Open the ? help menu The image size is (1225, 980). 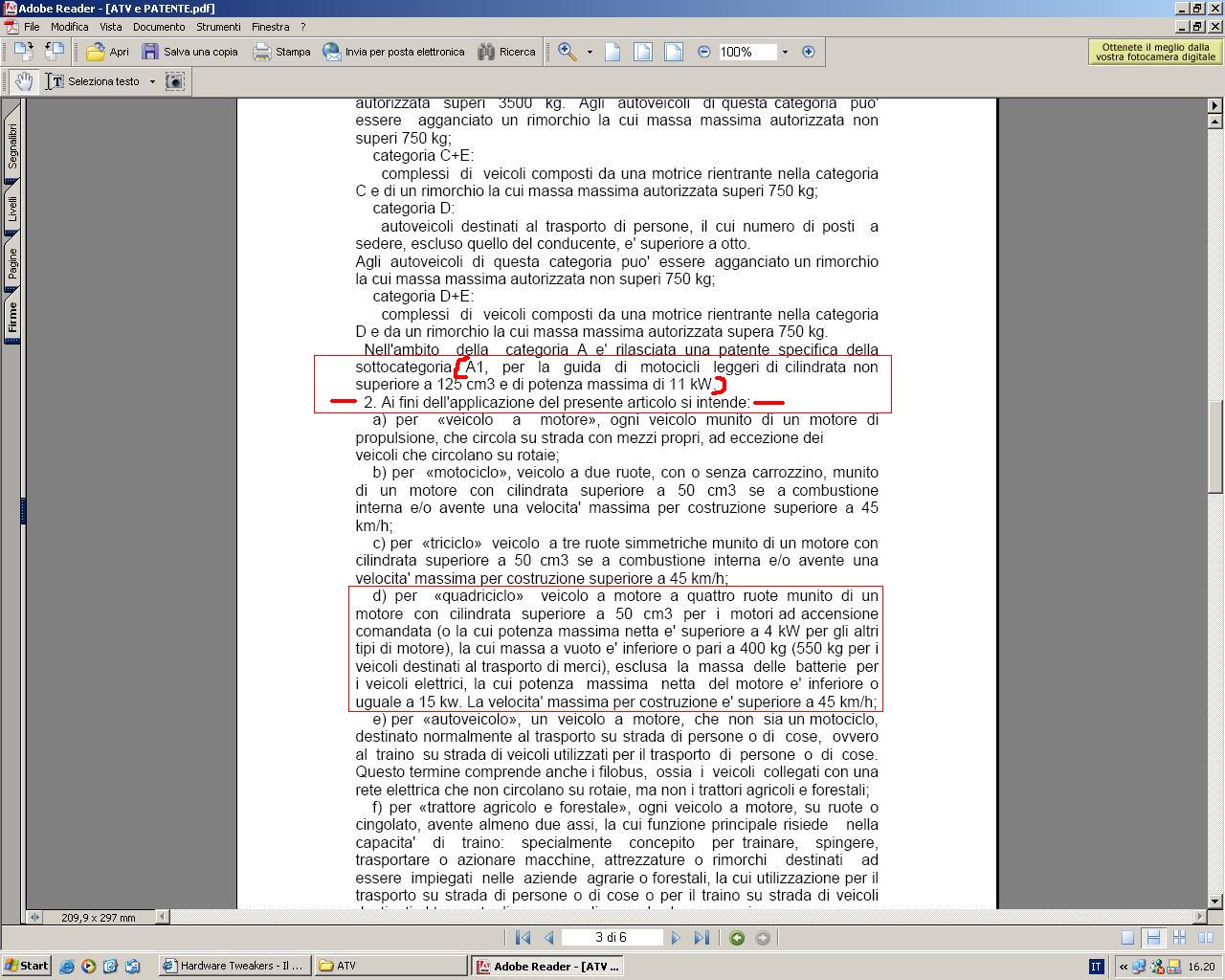click(303, 27)
